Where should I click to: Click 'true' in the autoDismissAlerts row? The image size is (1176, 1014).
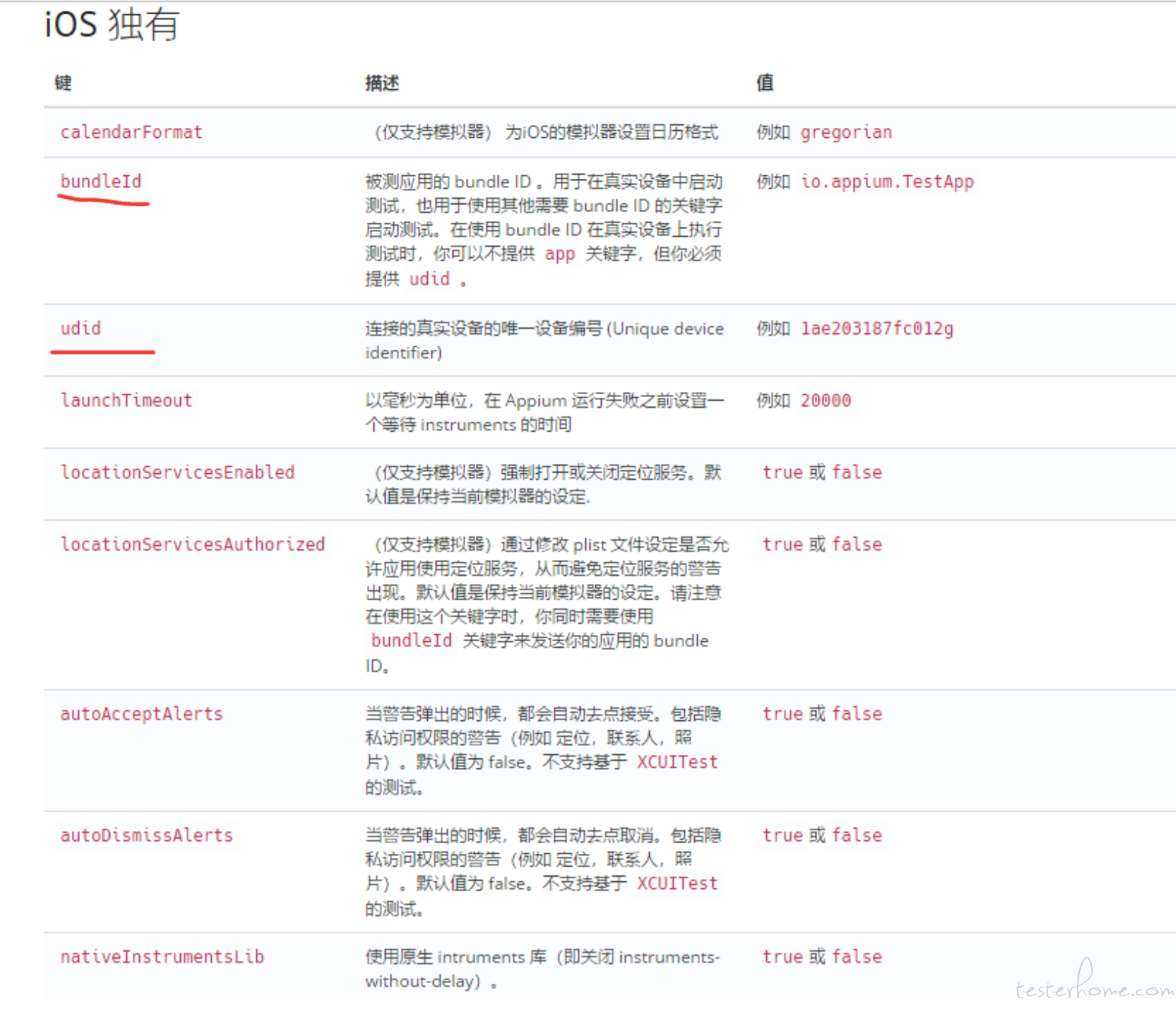tap(783, 835)
